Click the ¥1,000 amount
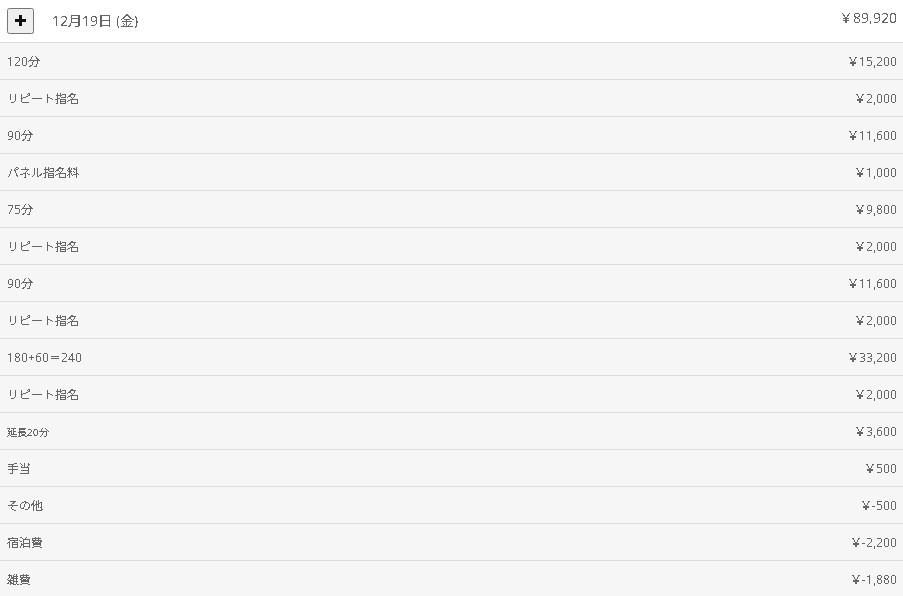This screenshot has height=596, width=903. point(875,173)
